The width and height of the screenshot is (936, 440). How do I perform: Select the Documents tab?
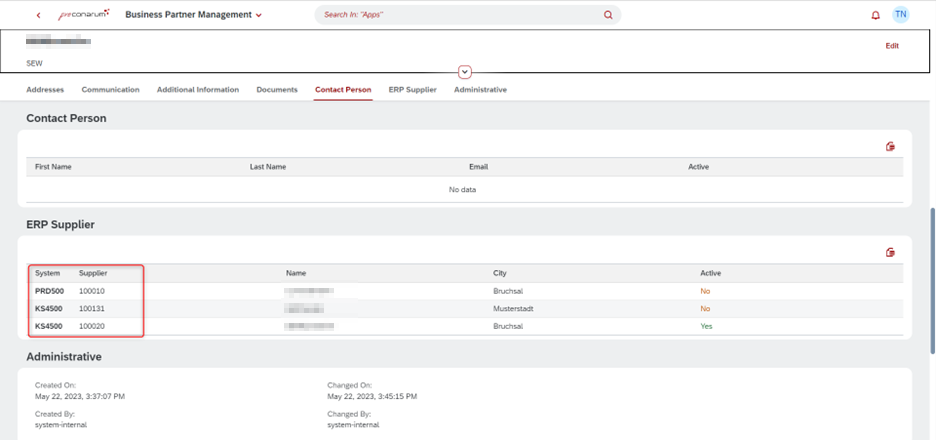tap(277, 90)
